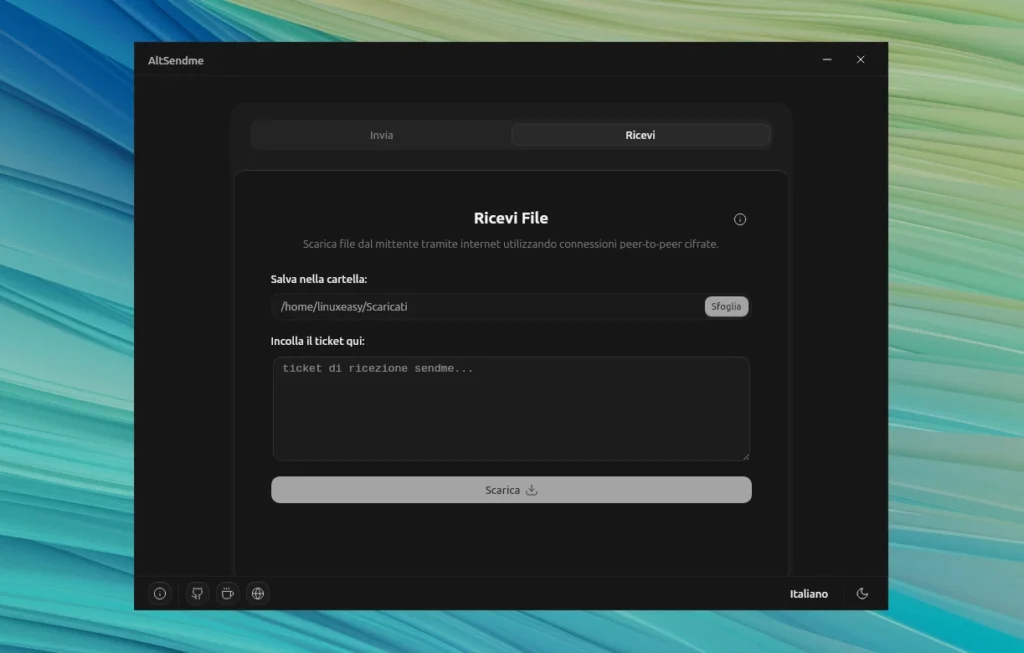Click the Scarica download button
This screenshot has height=653, width=1024.
(511, 490)
